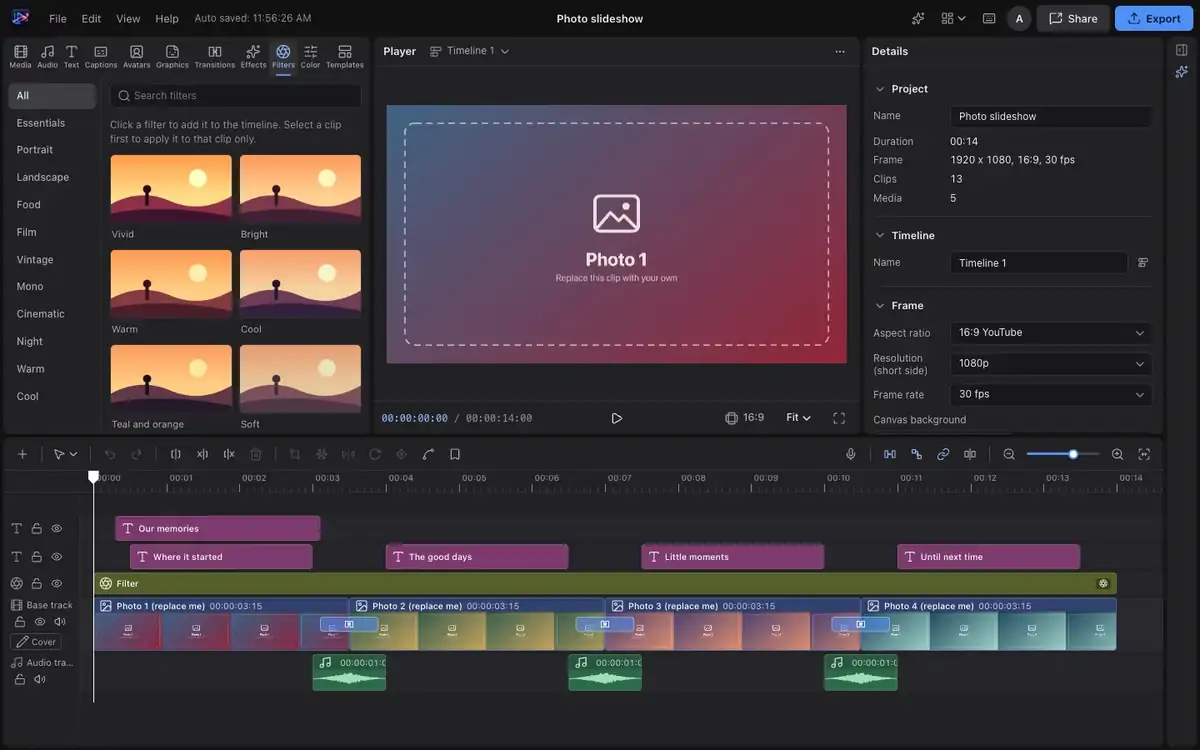Zoom in on the timeline

pyautogui.click(x=1118, y=454)
